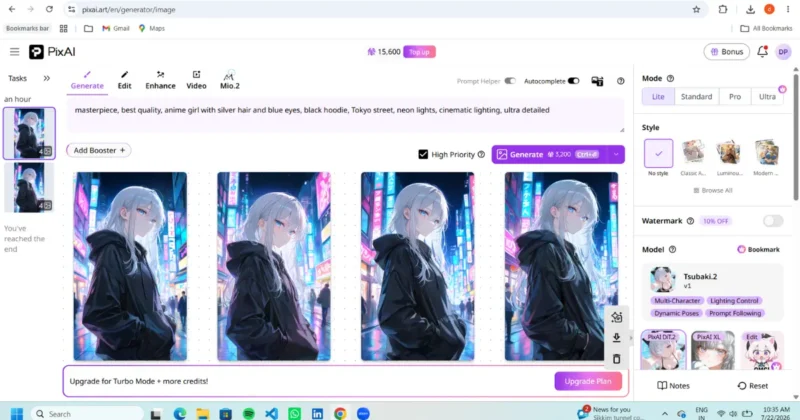Open Windows Start menu
800x420 pixels.
click(x=17, y=413)
